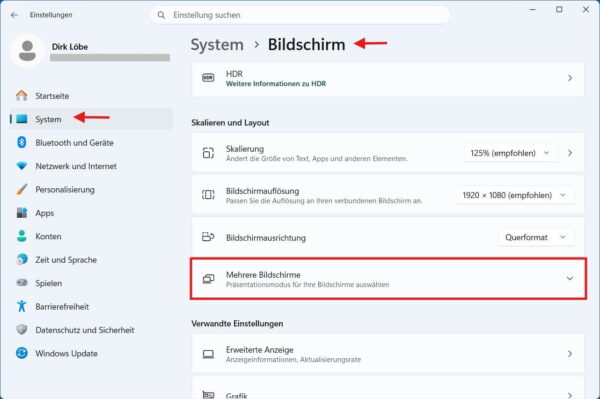Maximize the Einstellungen window
The image size is (600, 399).
point(559,10)
